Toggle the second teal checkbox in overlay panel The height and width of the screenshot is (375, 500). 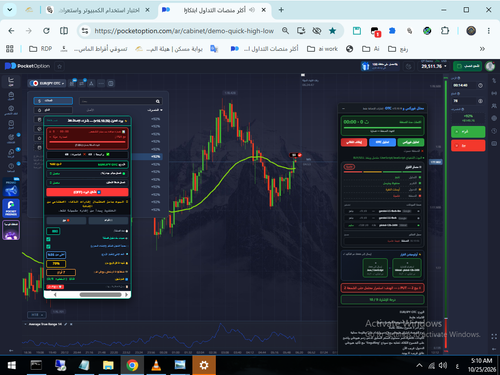tap(49, 247)
